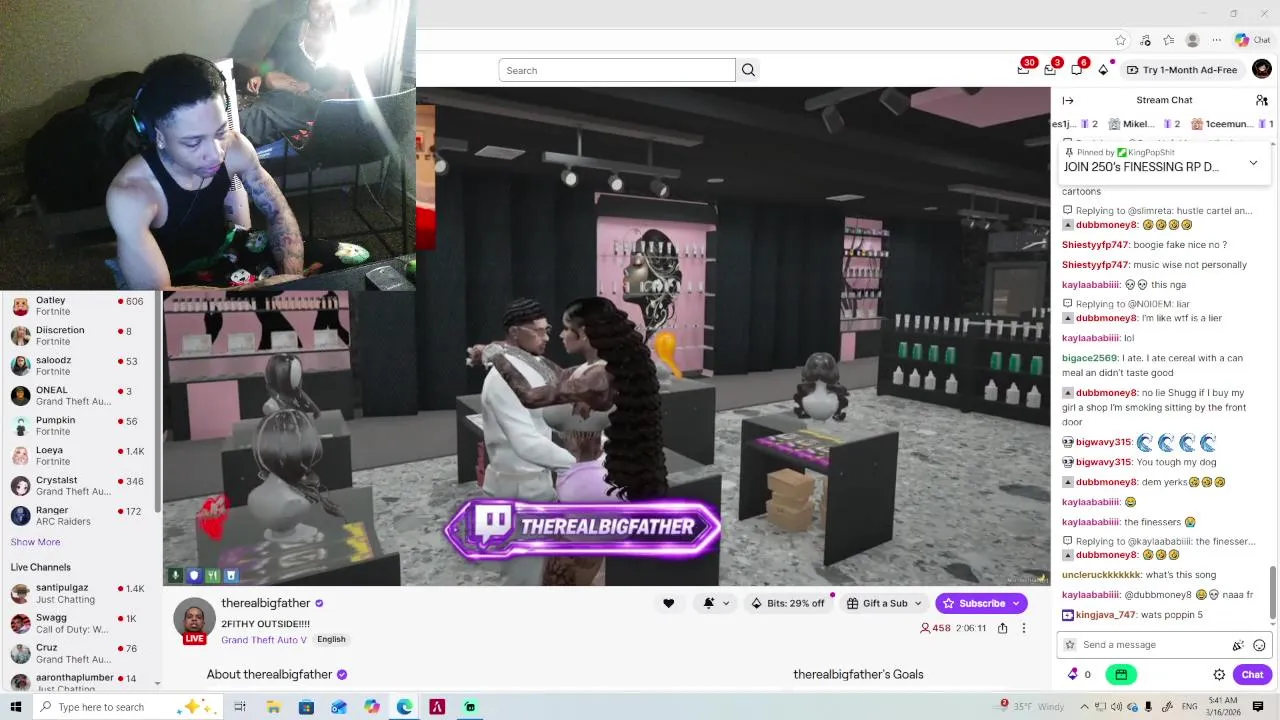Open whispers icon with 6 badge
This screenshot has height=720, width=1280.
click(1076, 69)
